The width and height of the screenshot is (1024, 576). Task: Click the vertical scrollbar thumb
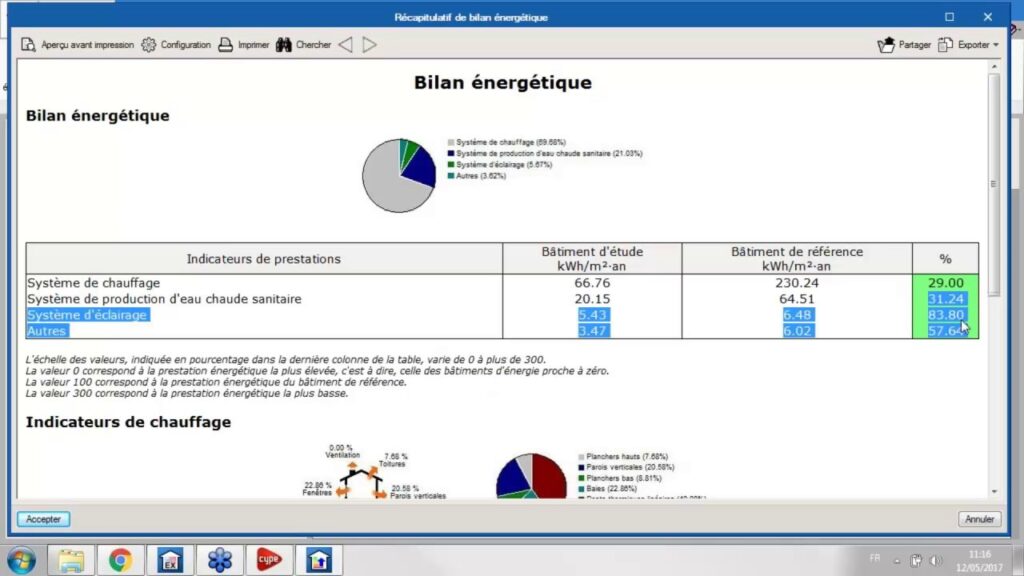point(993,180)
